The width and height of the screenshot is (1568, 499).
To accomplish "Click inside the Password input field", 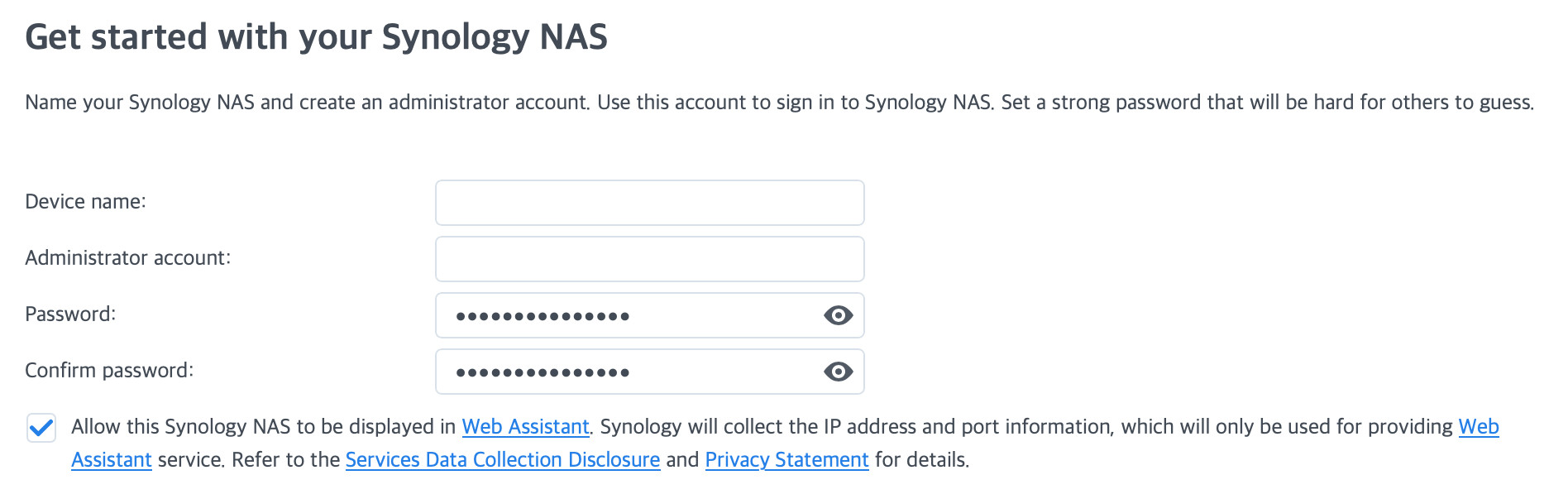I will (x=629, y=315).
